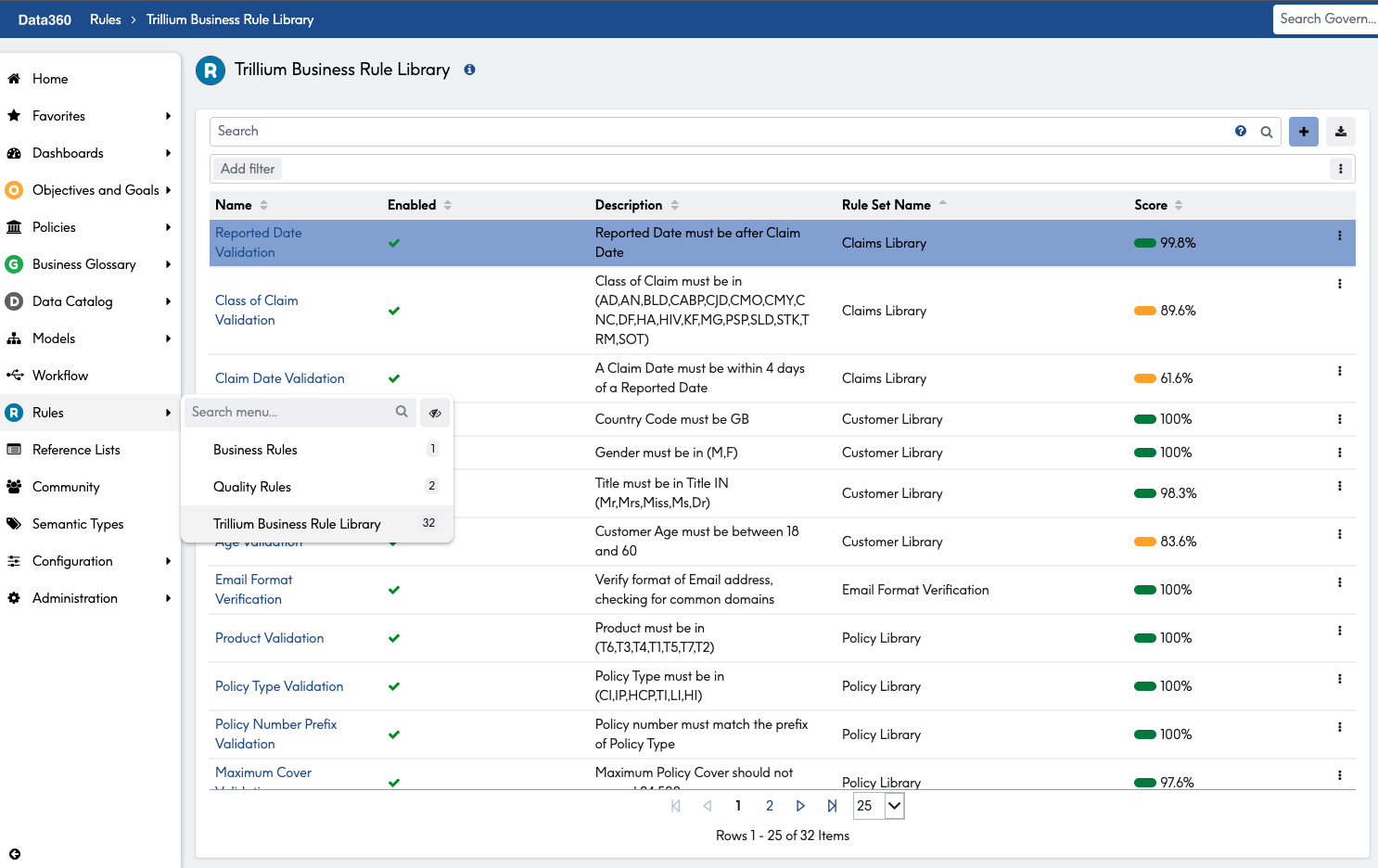Click the Data Catalog D icon
The image size is (1378, 868).
pyautogui.click(x=14, y=301)
